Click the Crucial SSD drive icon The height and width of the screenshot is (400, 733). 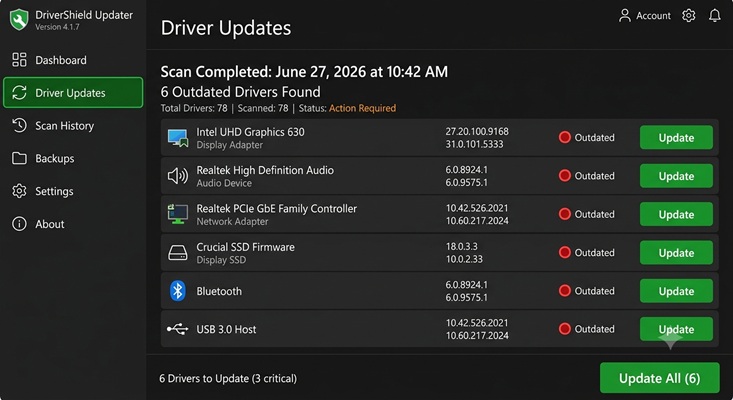pos(178,253)
